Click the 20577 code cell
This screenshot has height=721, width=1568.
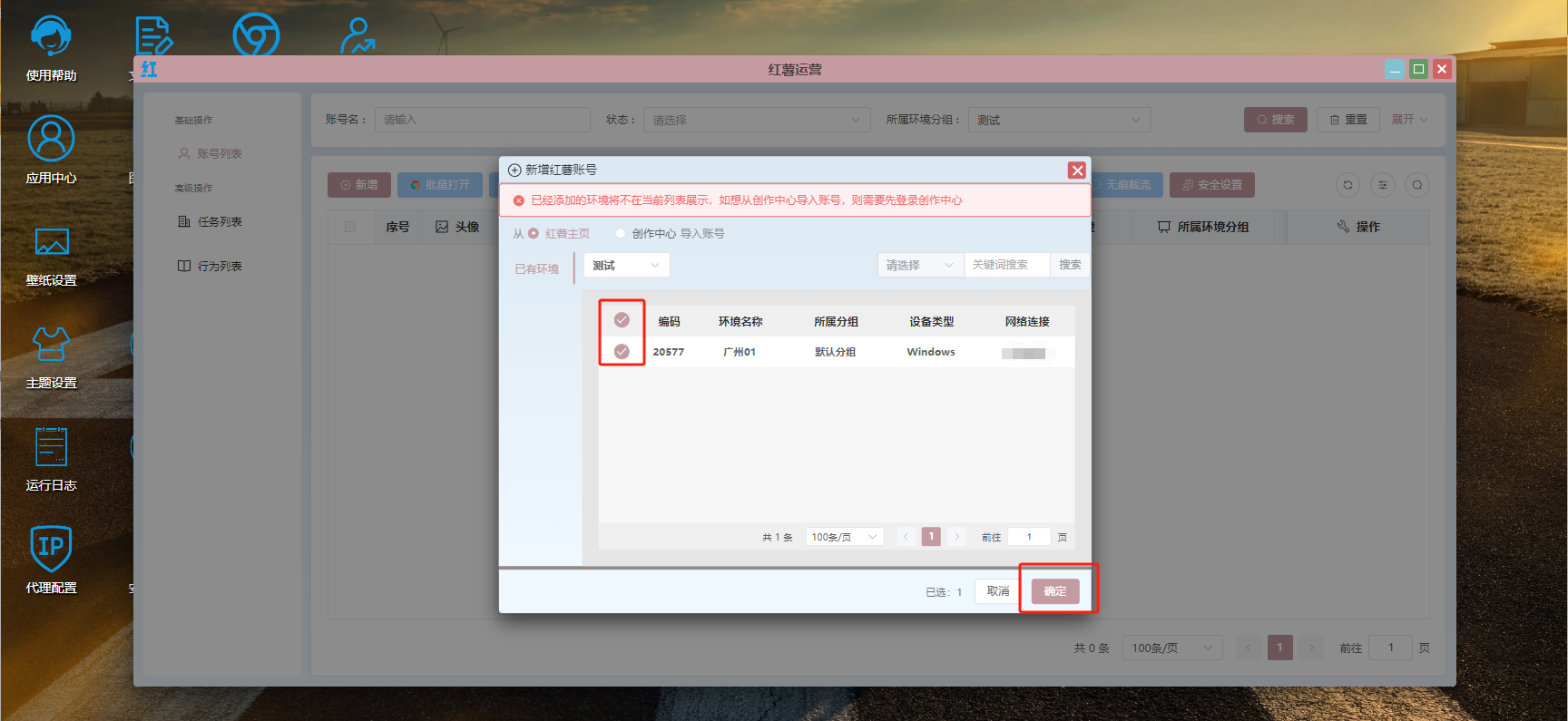tap(669, 352)
